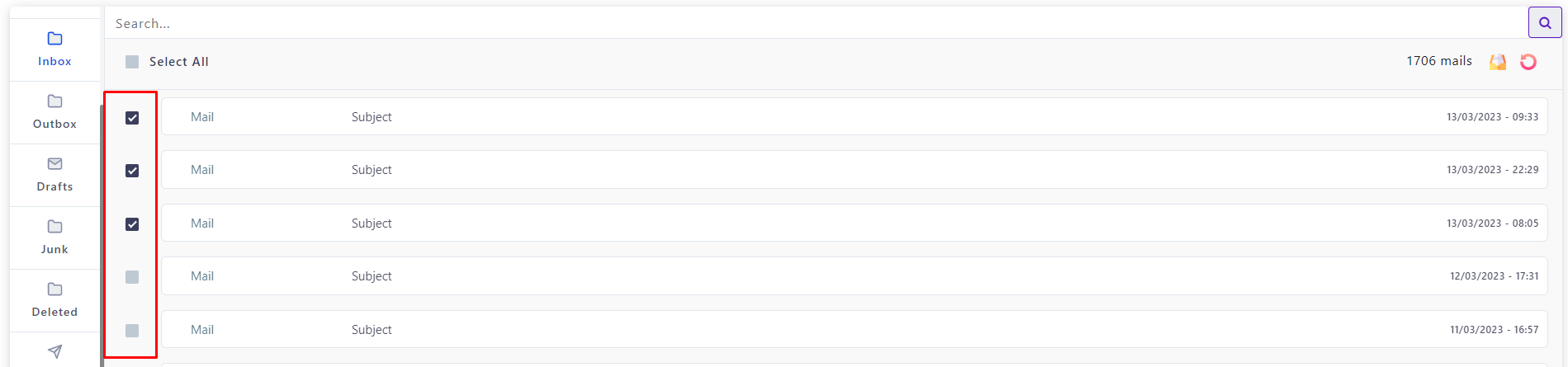Click the red refresh circle icon
Image resolution: width=1568 pixels, height=367 pixels.
point(1528,62)
